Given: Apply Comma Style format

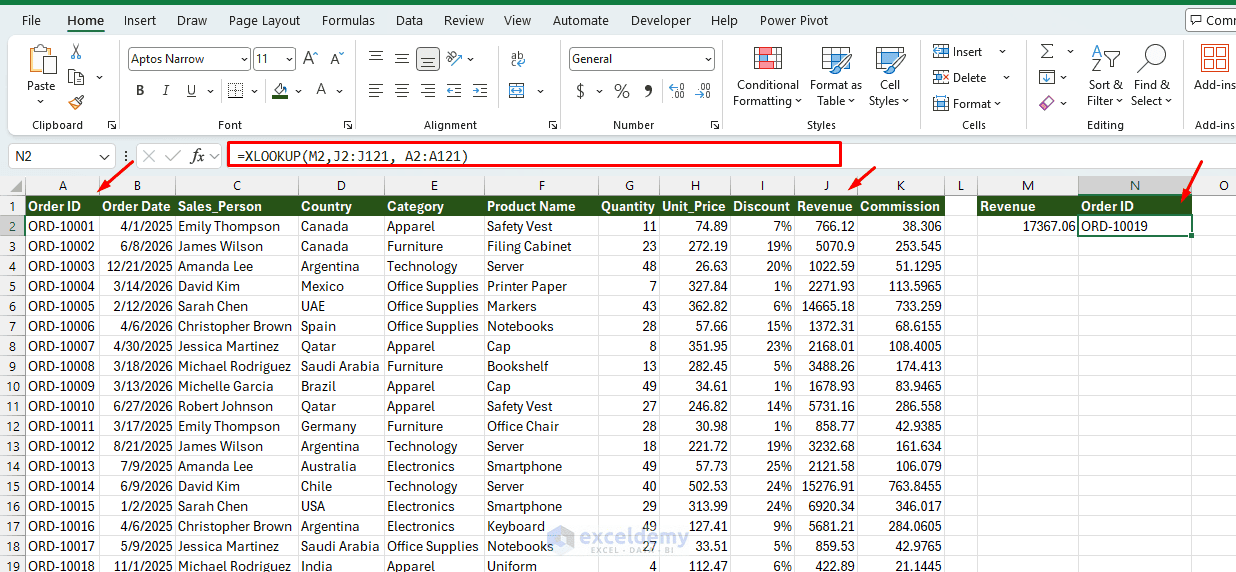Looking at the screenshot, I should pos(648,91).
